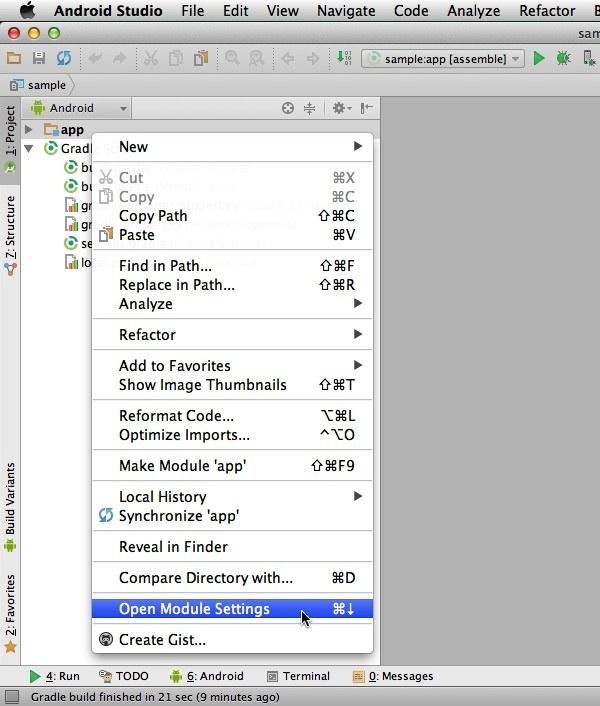Screen dimensions: 600x706
Task: Open the sample:app run configuration dropdown
Action: pyautogui.click(x=442, y=59)
